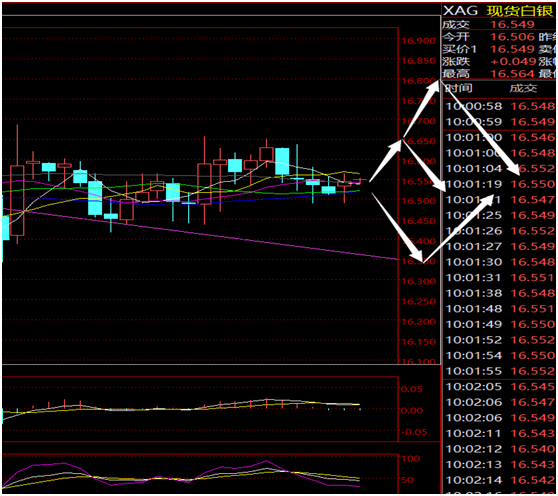Viewport: 558px width, 496px height.
Task: Click the 现货白银 instrument name
Action: click(519, 11)
